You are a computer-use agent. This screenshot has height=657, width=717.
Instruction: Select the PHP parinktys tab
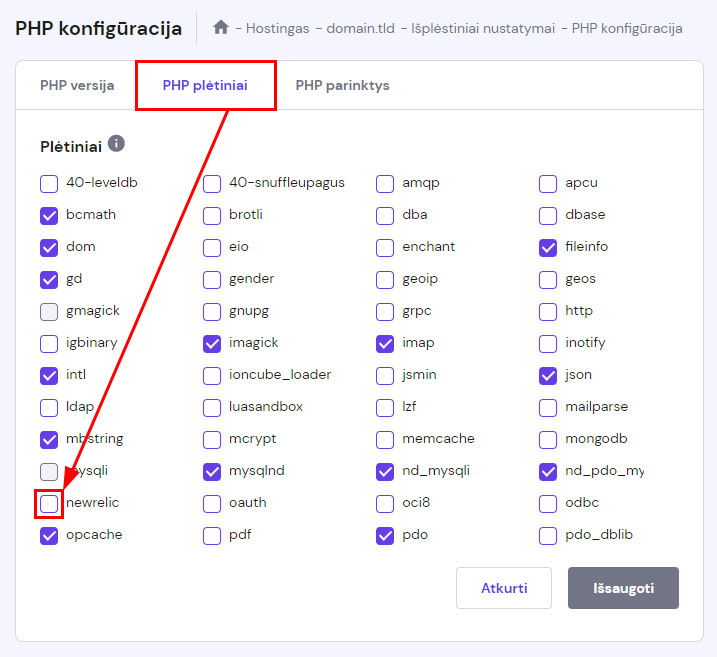click(342, 85)
